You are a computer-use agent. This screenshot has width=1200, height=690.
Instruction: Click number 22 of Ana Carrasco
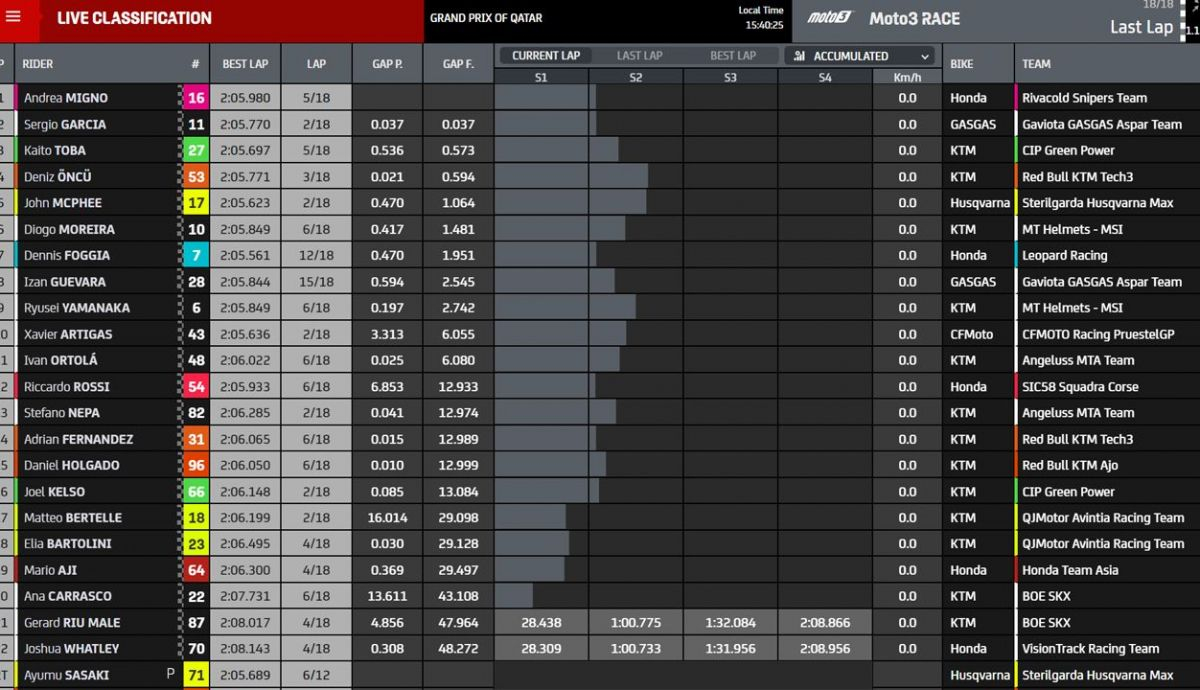pos(196,596)
